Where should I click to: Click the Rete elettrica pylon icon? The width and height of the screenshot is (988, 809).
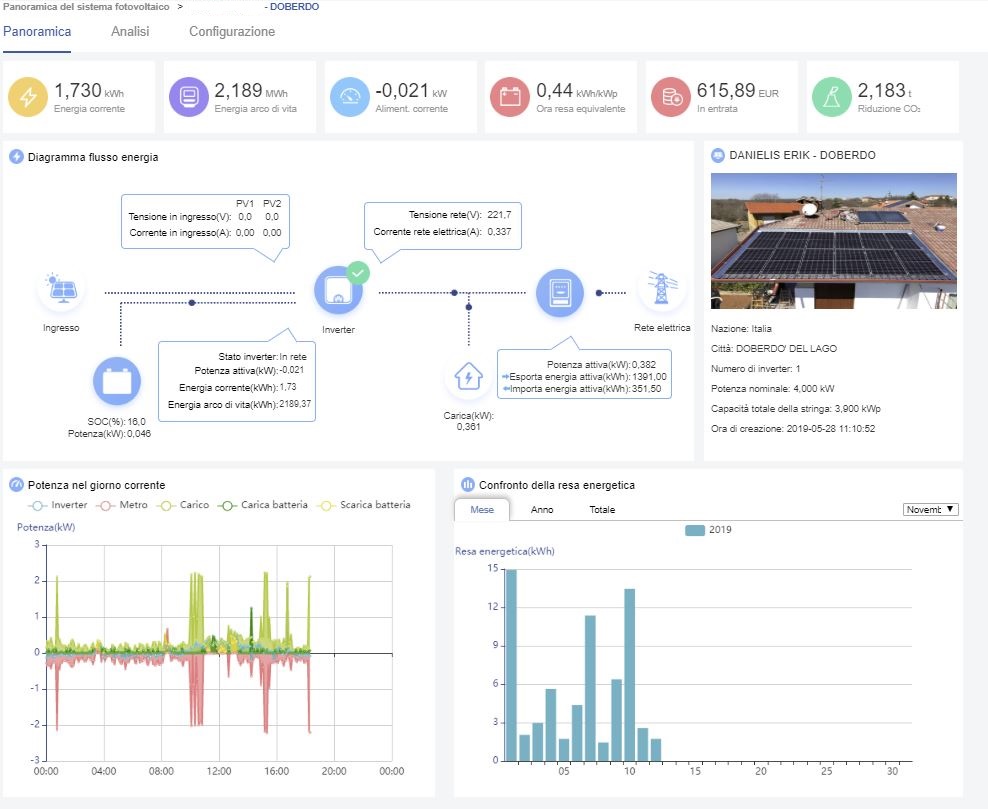coord(661,291)
